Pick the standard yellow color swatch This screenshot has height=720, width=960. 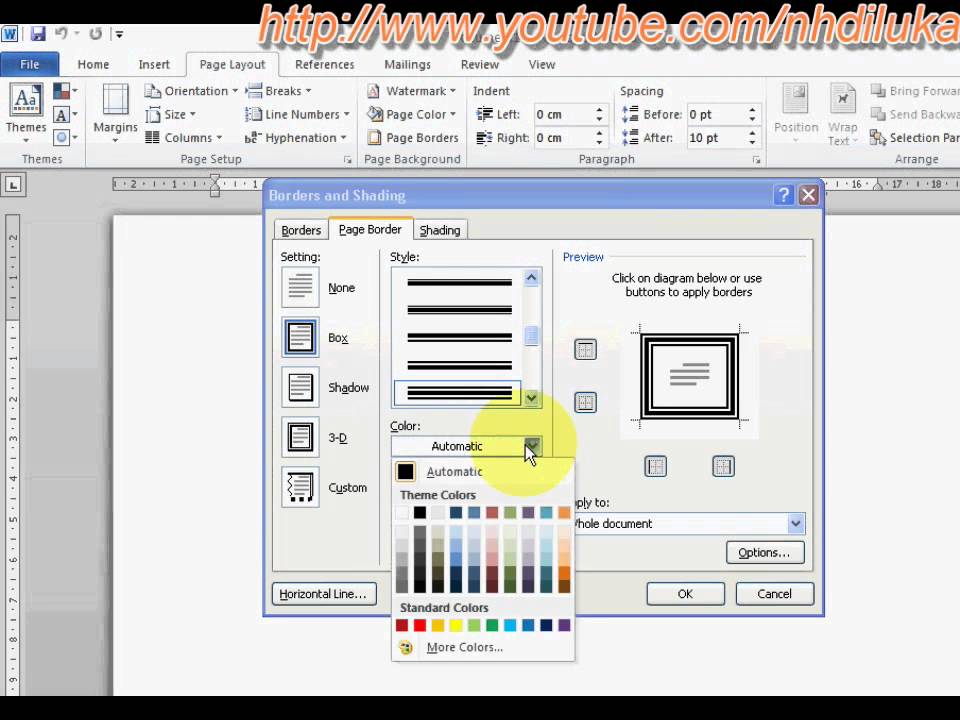click(x=456, y=625)
